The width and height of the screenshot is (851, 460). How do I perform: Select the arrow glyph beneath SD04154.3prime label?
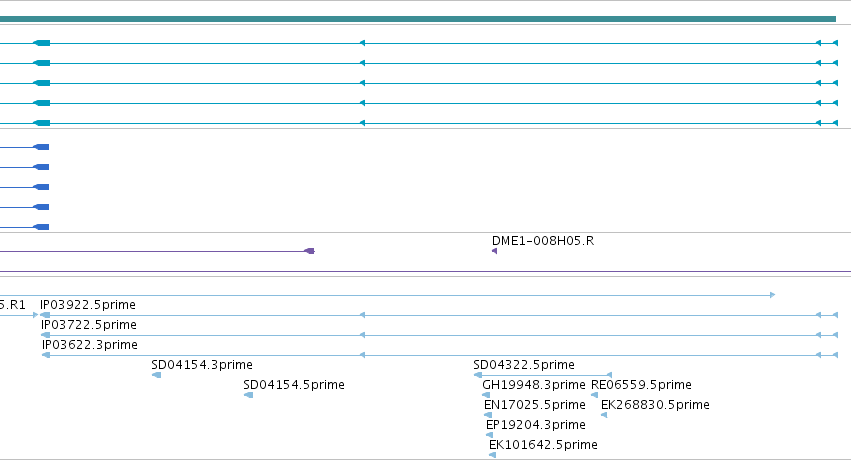pos(156,375)
